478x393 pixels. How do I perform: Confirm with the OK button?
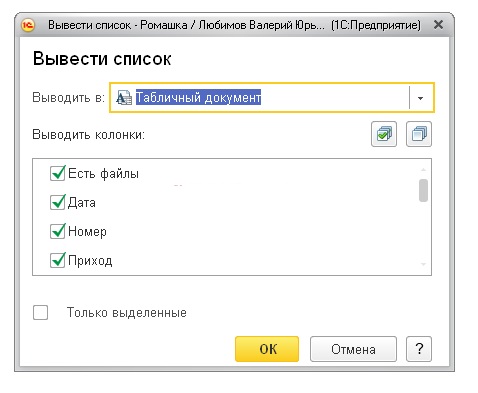coord(267,349)
